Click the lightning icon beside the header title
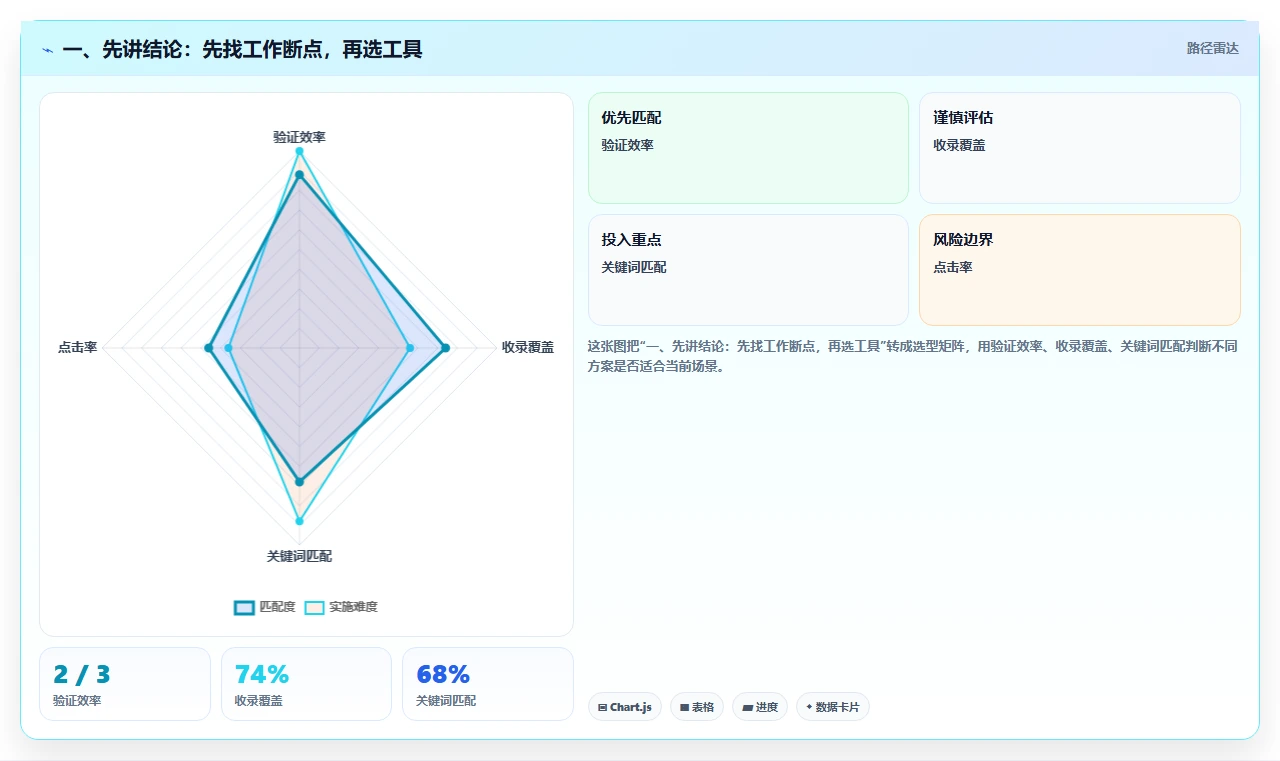Screen dimensions: 1280x761 point(48,50)
